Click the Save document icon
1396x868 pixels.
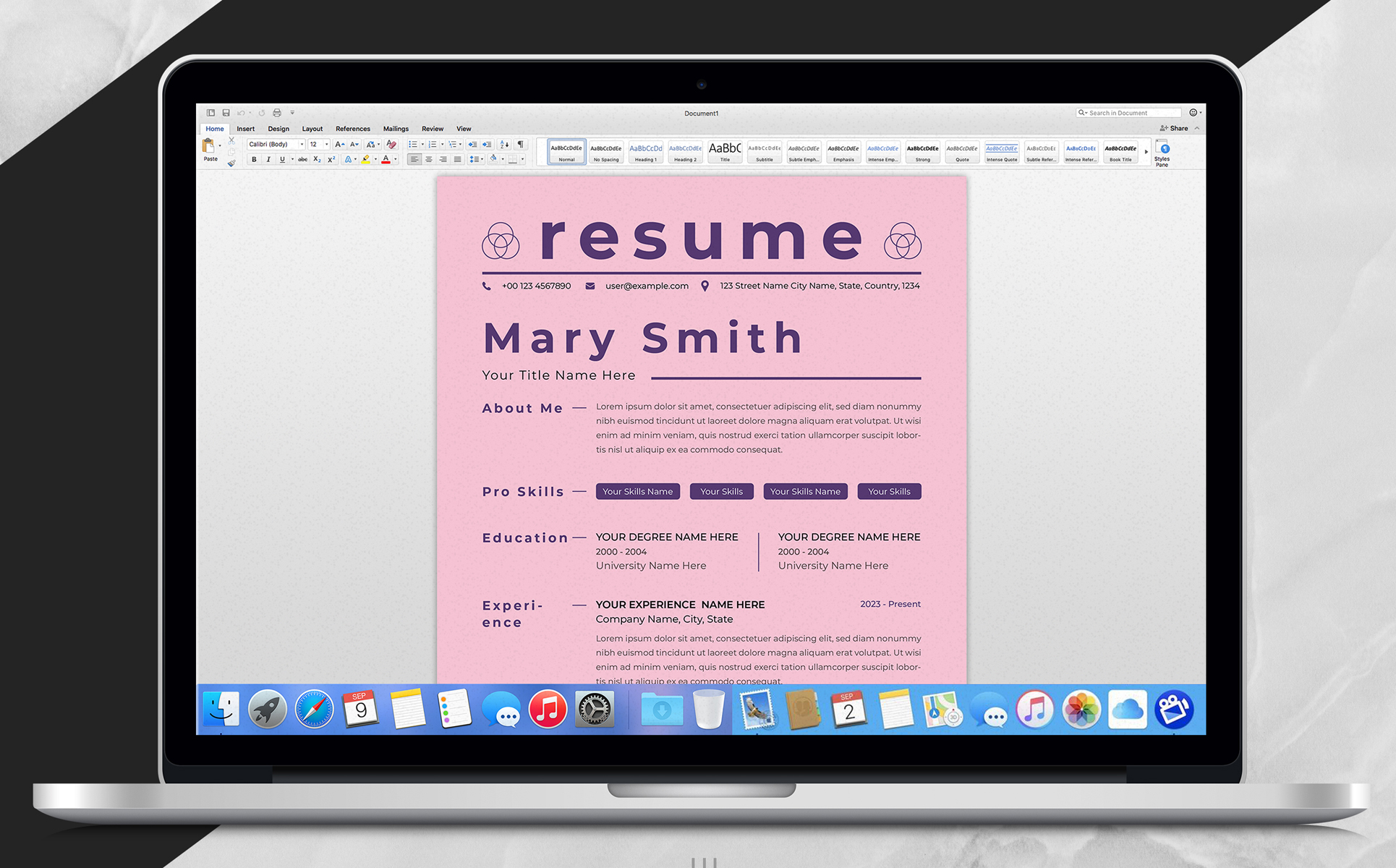[226, 113]
